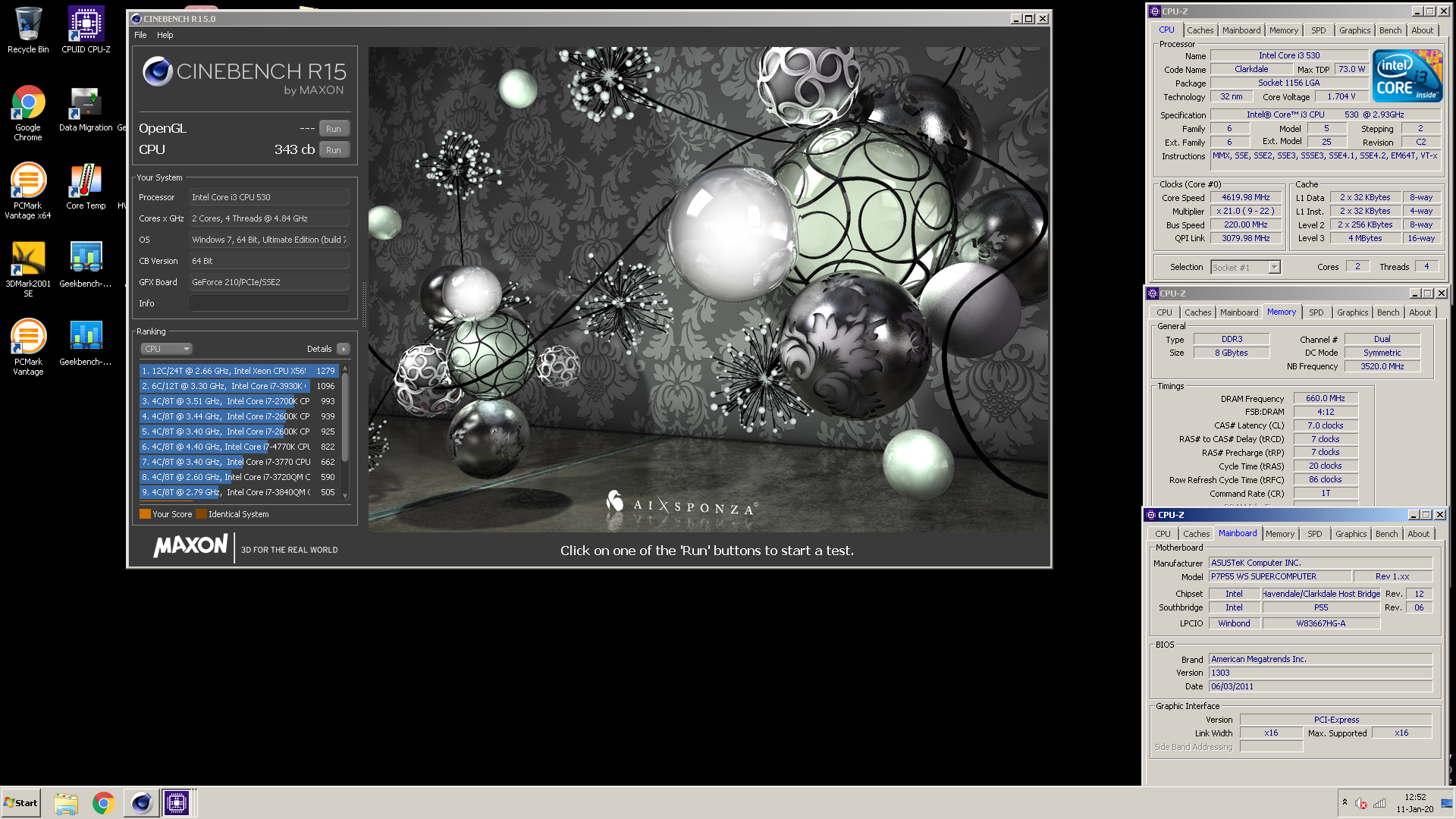Viewport: 1456px width, 819px height.
Task: Click the Identical System brown swatch
Action: click(201, 514)
